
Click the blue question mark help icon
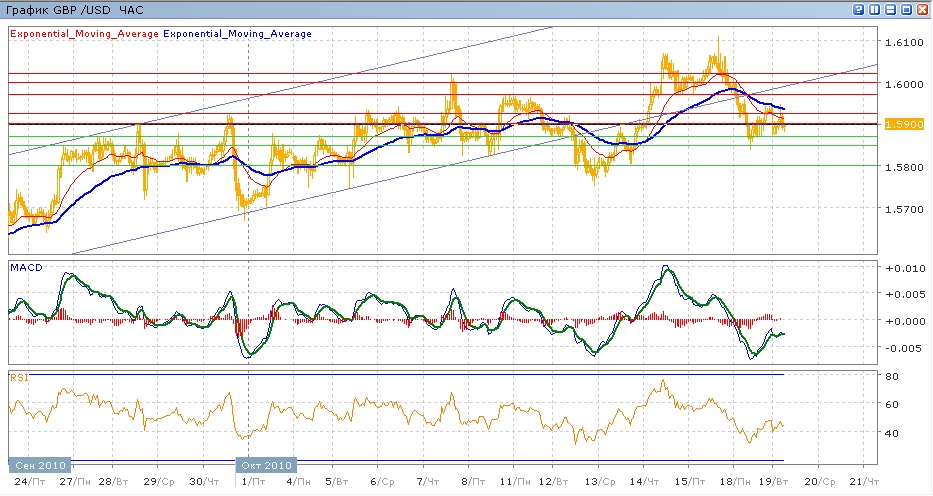859,9
